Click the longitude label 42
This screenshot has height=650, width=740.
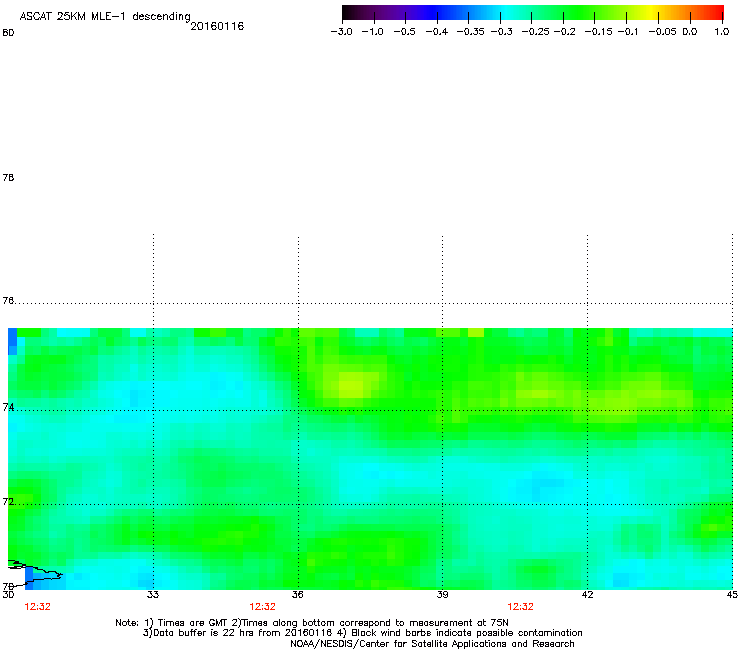click(587, 594)
